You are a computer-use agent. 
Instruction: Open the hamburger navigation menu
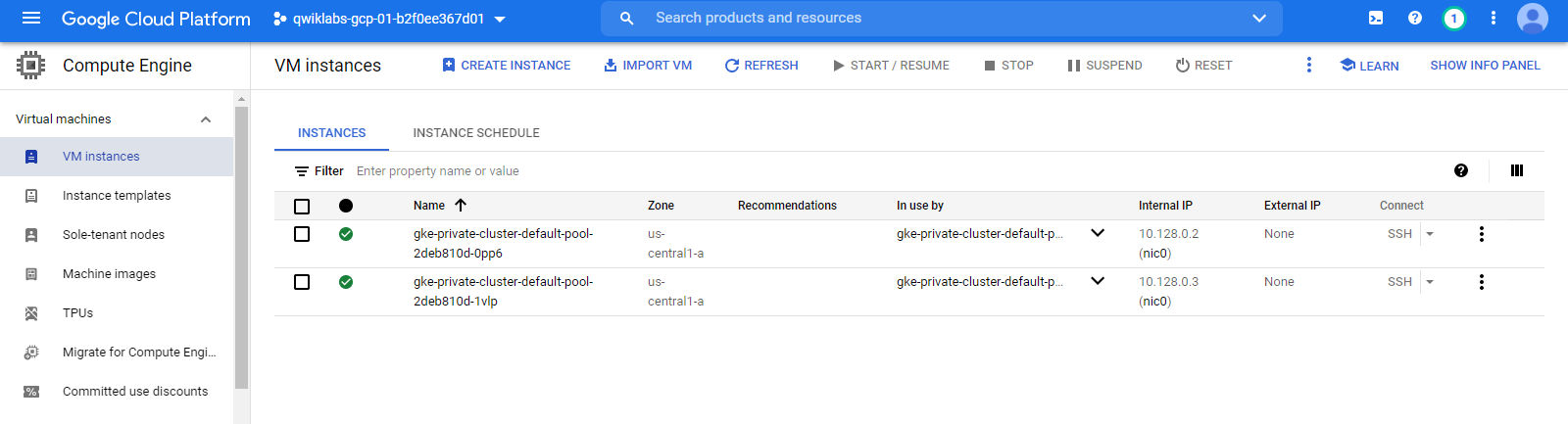tap(31, 18)
